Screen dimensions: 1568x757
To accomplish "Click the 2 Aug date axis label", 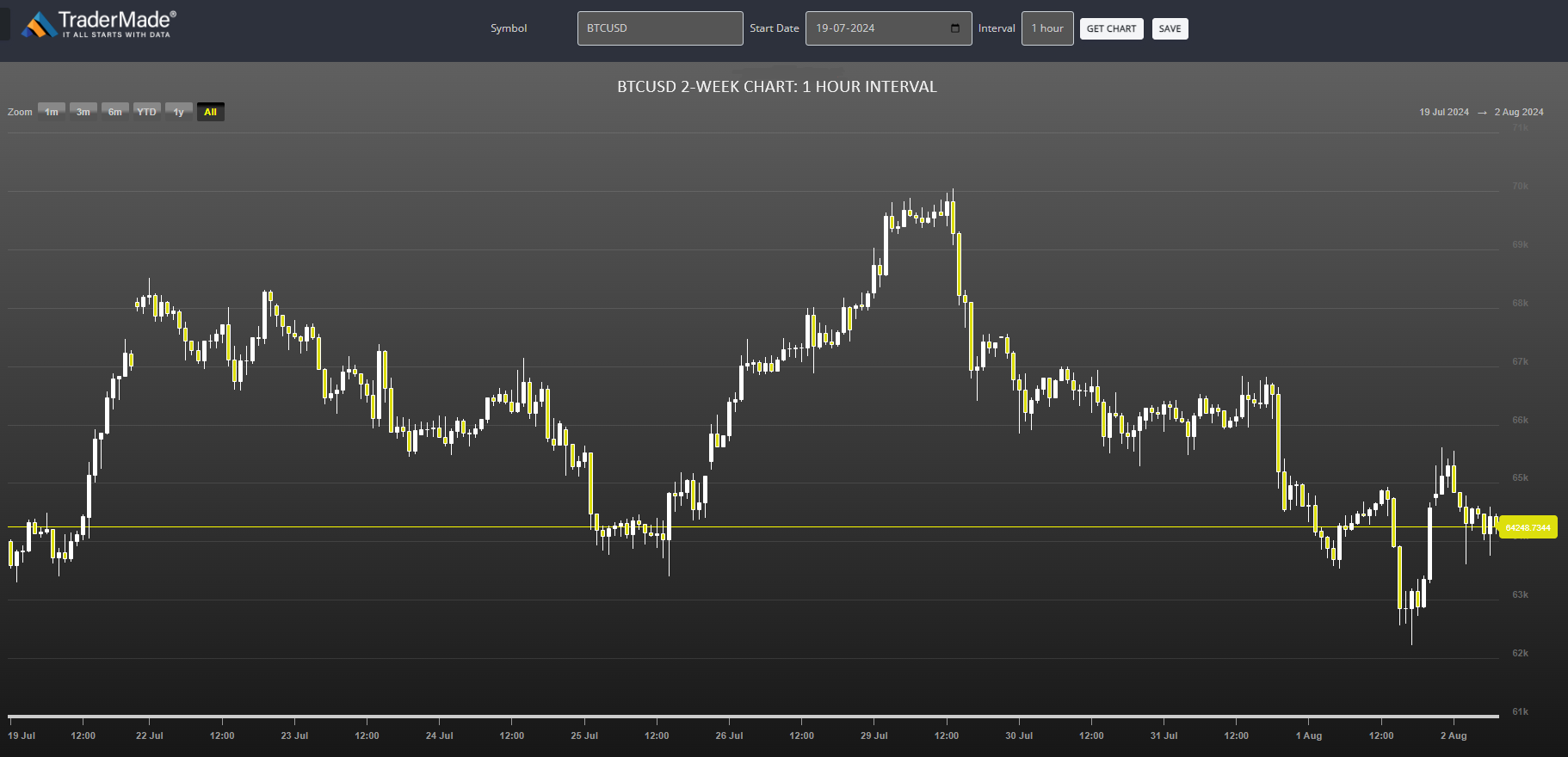I will [x=1454, y=735].
